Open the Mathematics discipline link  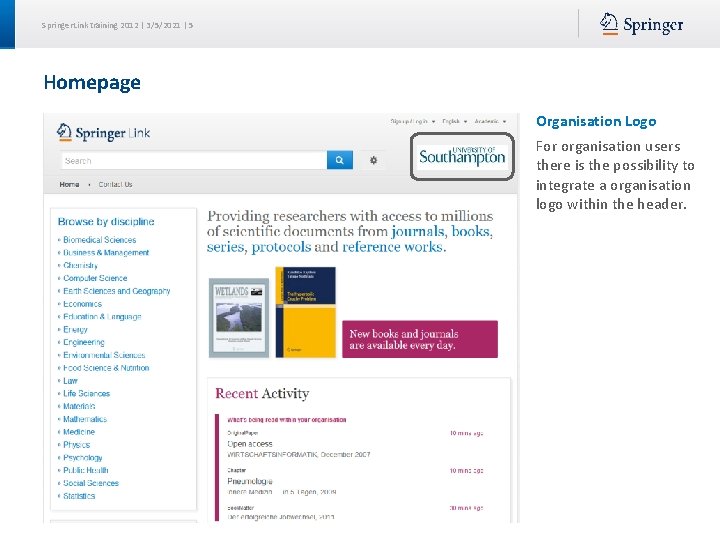(x=85, y=419)
